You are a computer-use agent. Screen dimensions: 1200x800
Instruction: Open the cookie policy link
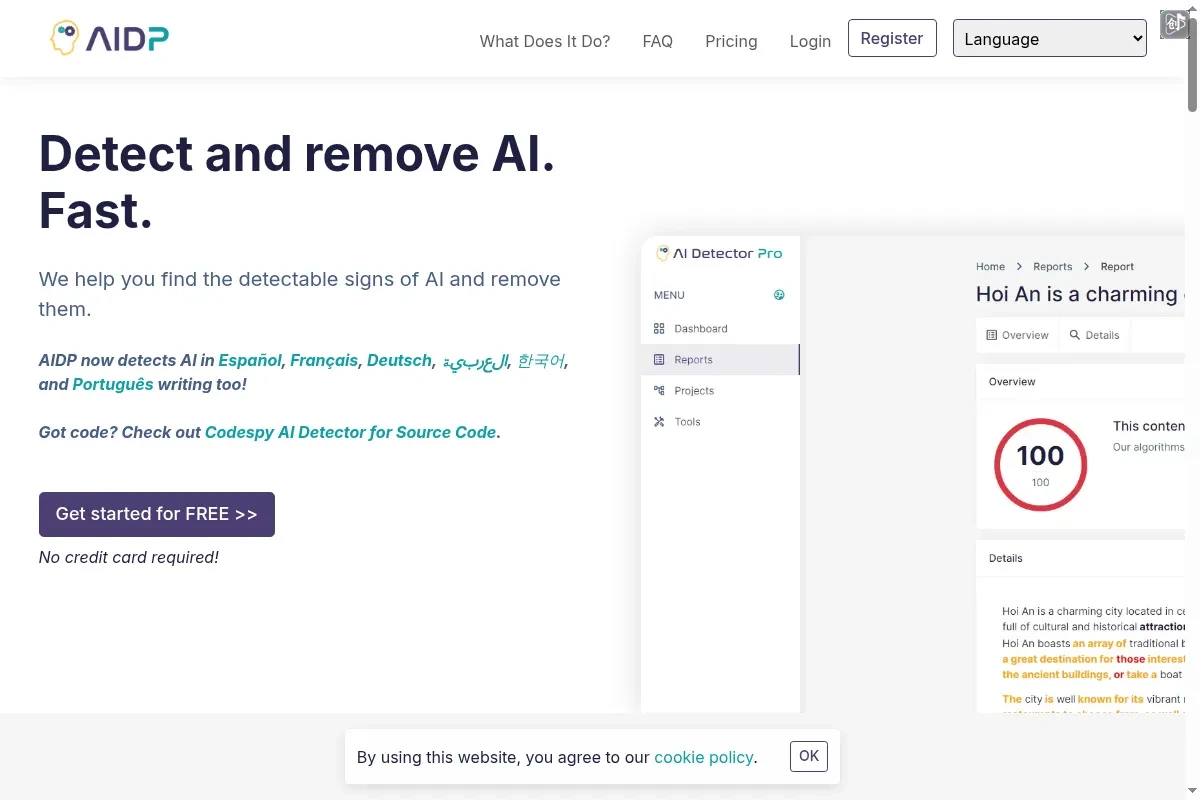click(x=703, y=757)
